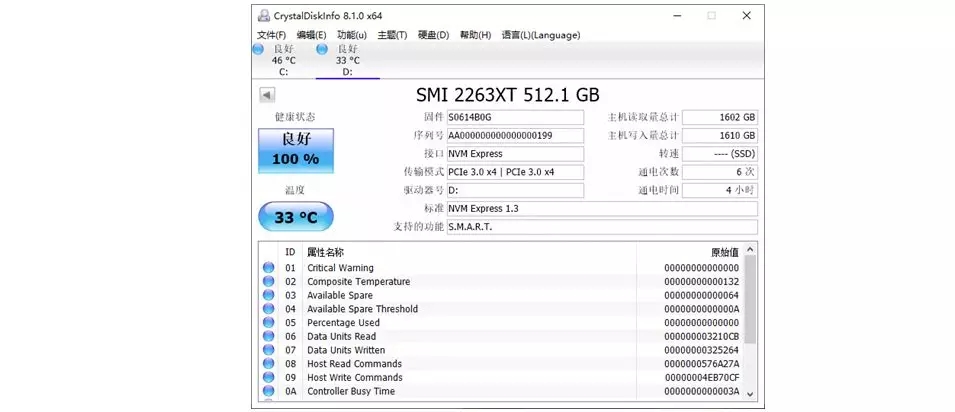
Task: Open the 功能(u) menu
Action: point(352,35)
